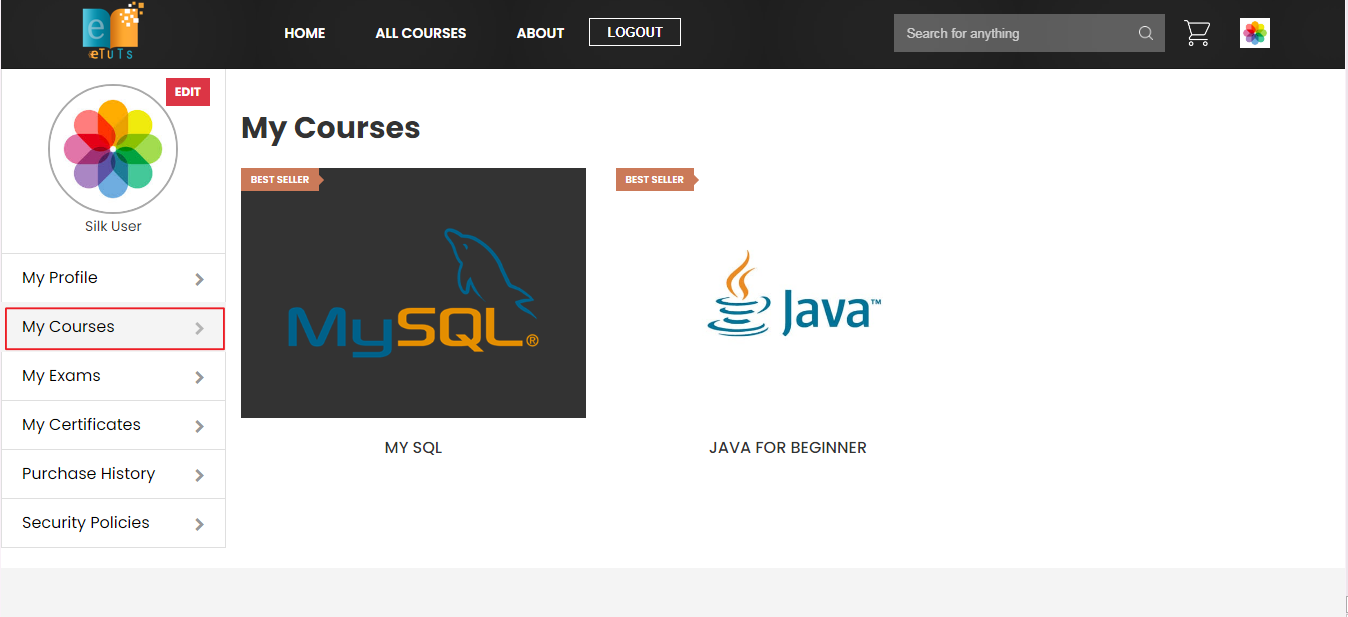The image size is (1348, 617).
Task: Click the eTuts logo in header
Action: 113,31
